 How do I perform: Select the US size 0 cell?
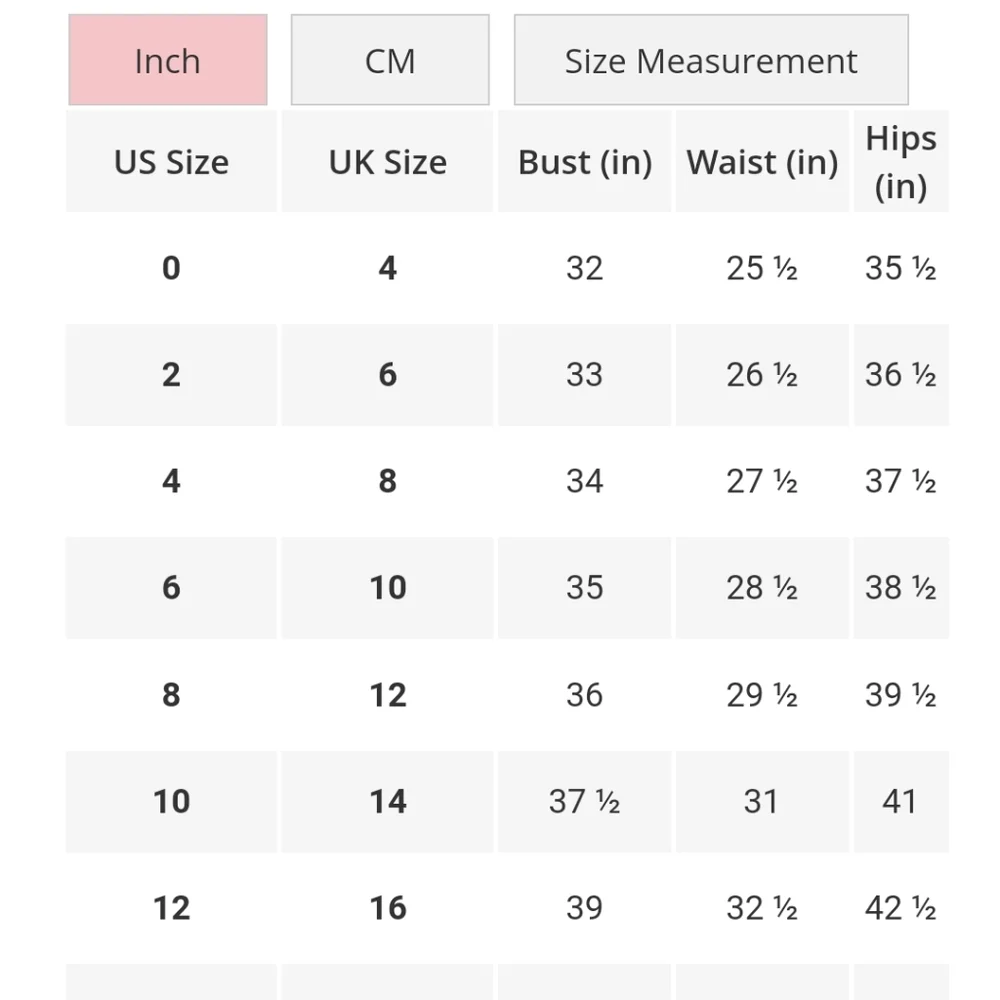(x=171, y=268)
